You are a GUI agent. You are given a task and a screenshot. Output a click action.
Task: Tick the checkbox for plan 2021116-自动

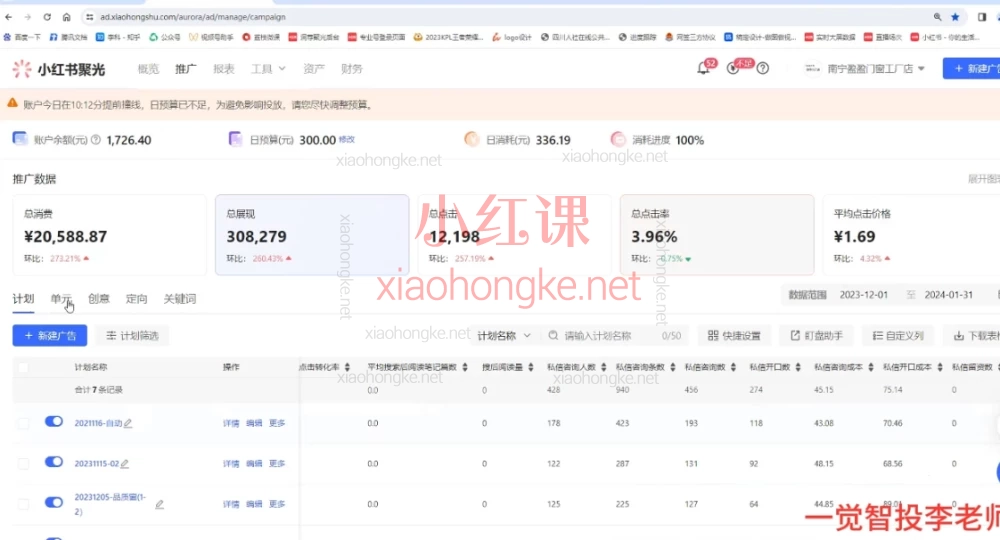coord(23,423)
